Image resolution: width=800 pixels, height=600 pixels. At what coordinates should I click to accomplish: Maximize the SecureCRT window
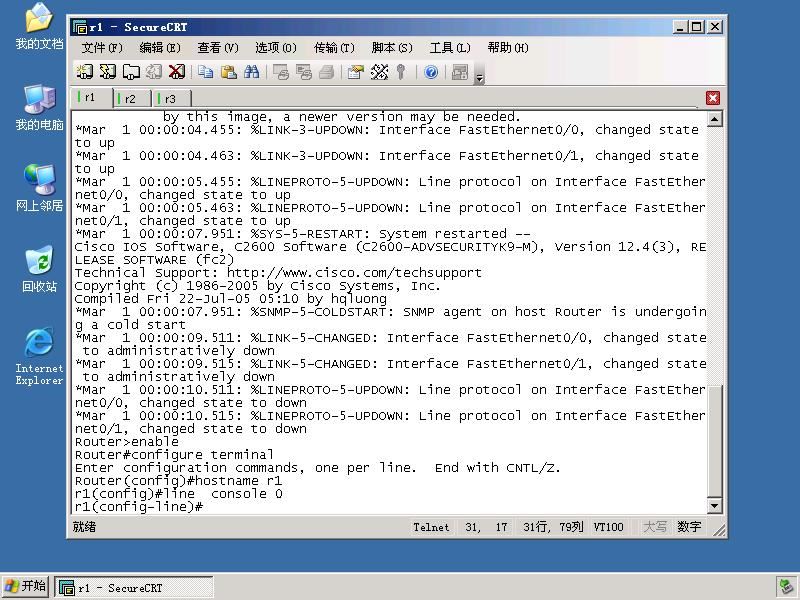pos(696,27)
